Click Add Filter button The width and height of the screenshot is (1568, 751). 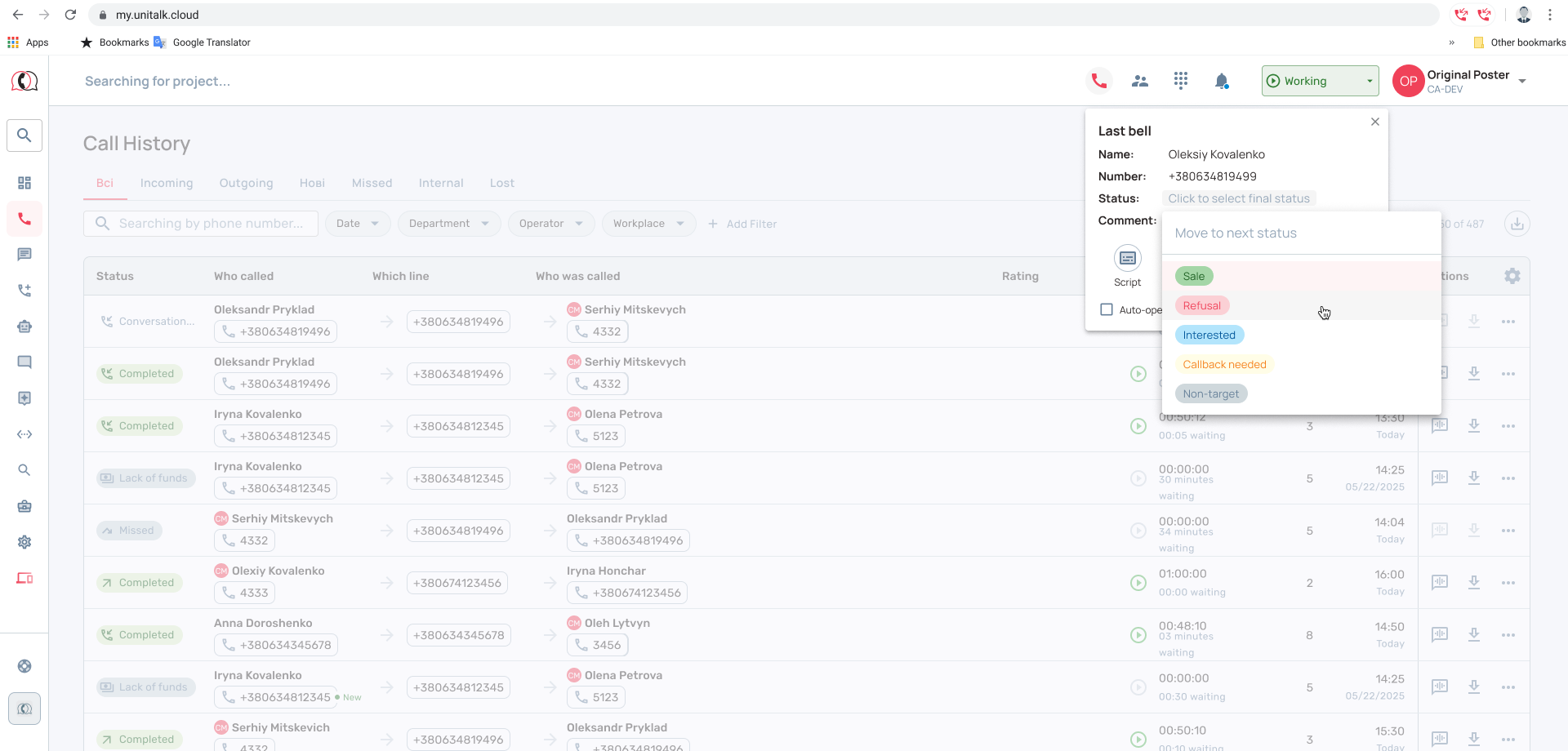click(x=742, y=224)
